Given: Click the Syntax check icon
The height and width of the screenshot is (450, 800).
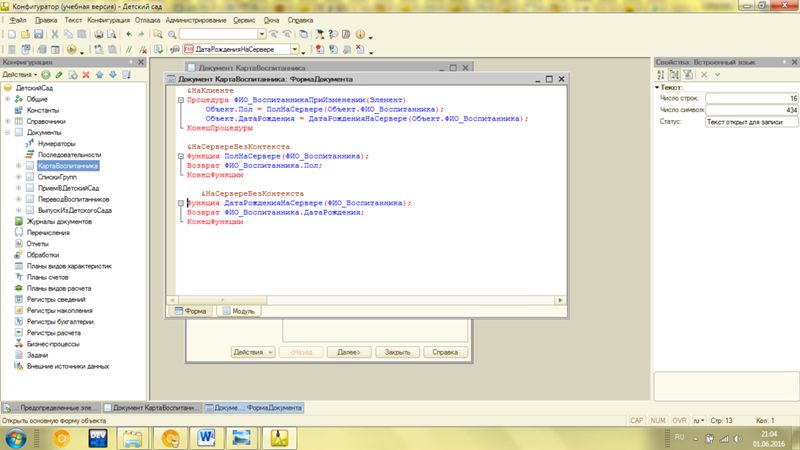Looking at the screenshot, I should (159, 49).
